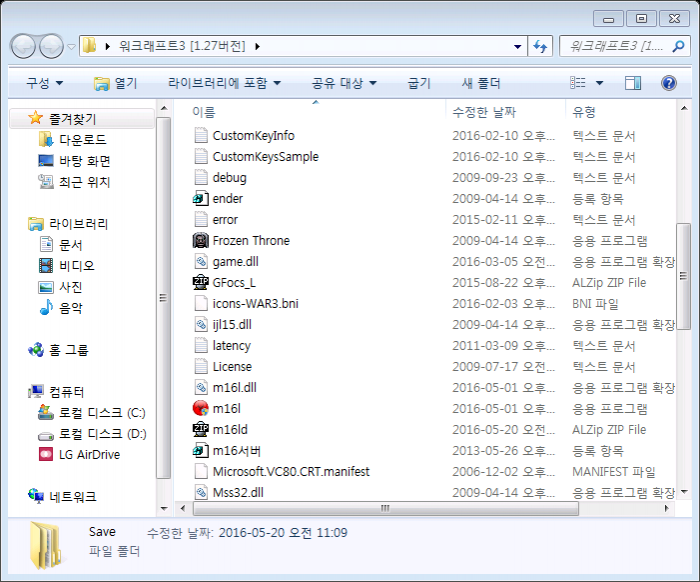Select m16ld zip archive icon
The width and height of the screenshot is (700, 582).
(201, 429)
